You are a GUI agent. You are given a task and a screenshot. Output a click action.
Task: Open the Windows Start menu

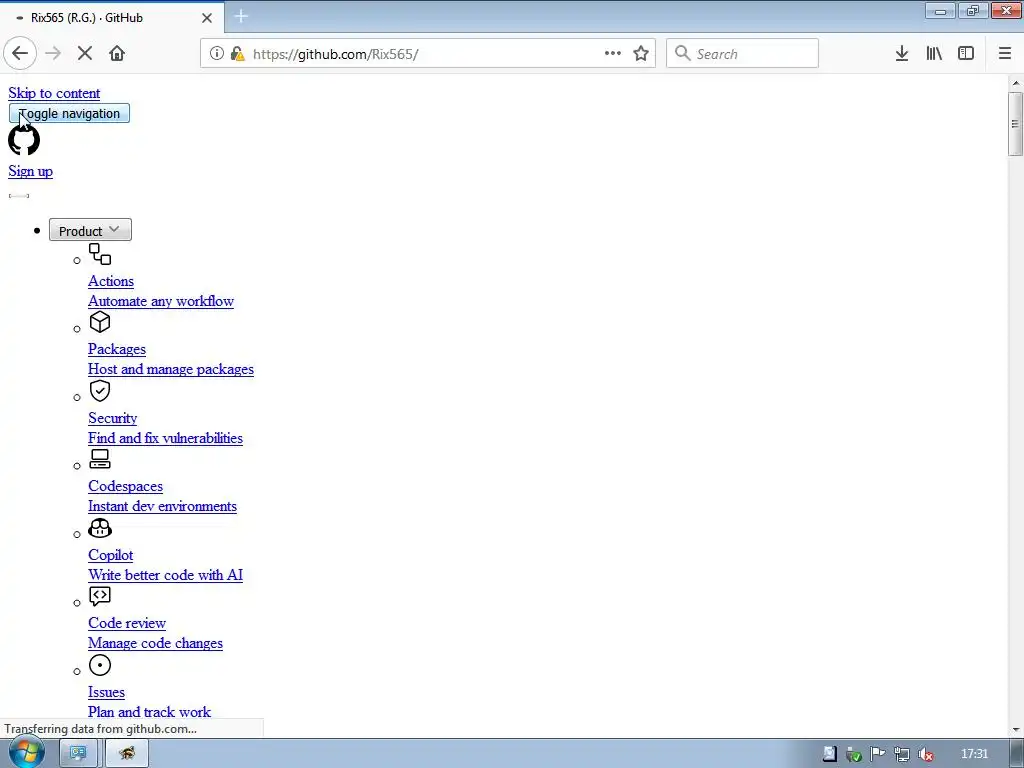27,752
